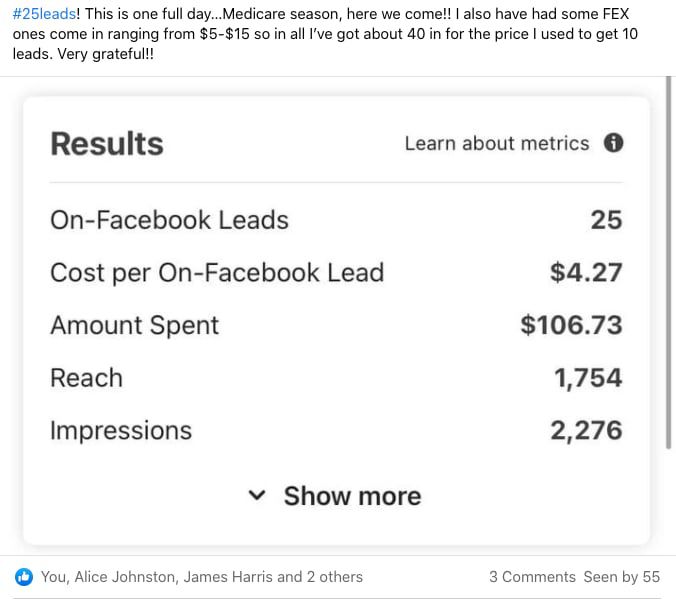Click the 1,754 reach value
The image size is (676, 603).
tap(588, 378)
